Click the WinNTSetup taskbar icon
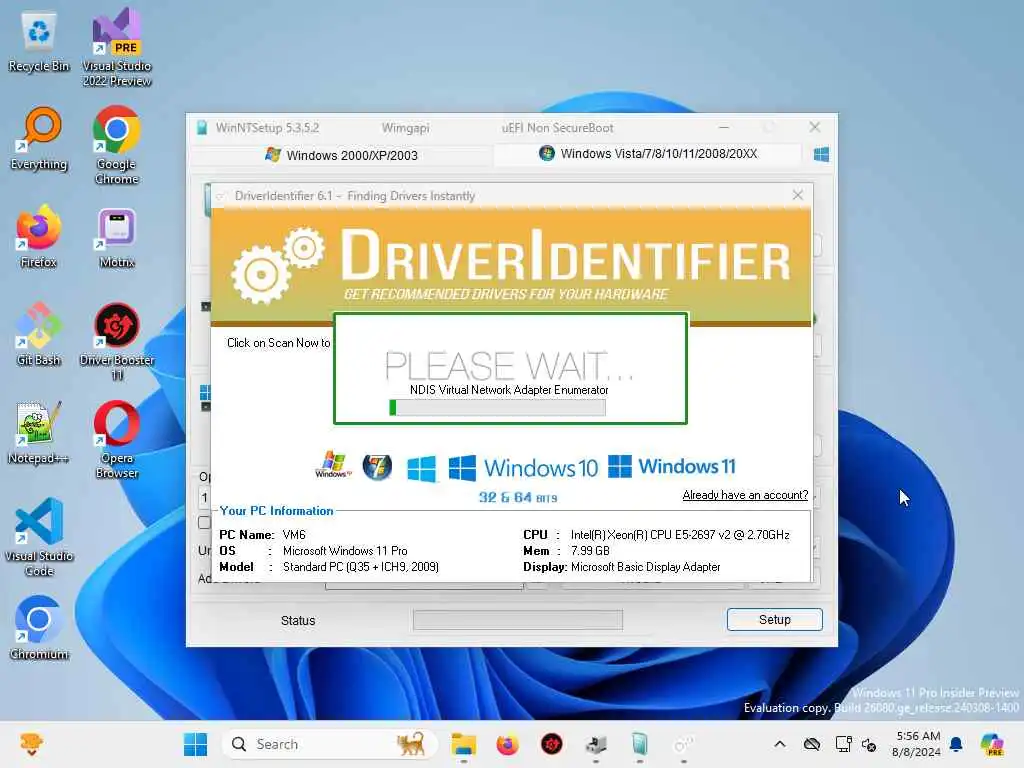 [640, 744]
